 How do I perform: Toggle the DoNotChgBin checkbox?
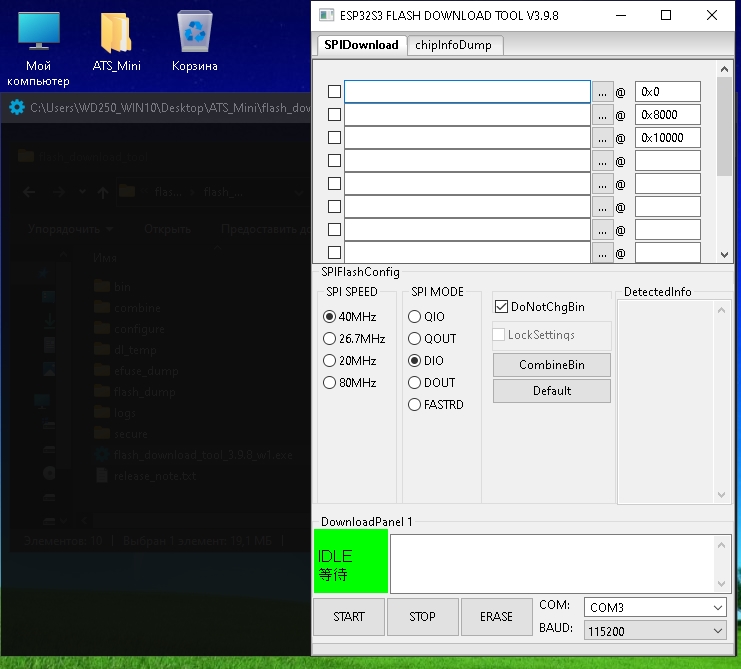(539, 307)
